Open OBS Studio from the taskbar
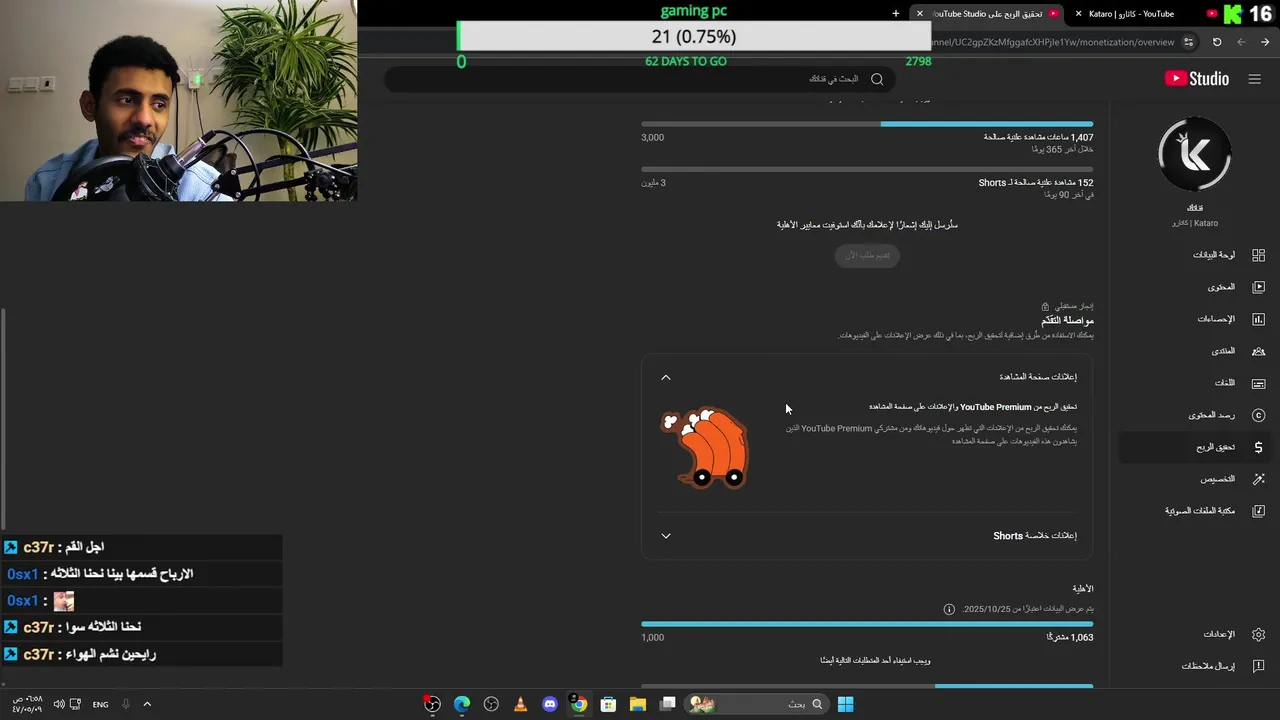Image resolution: width=1280 pixels, height=720 pixels. click(x=491, y=704)
